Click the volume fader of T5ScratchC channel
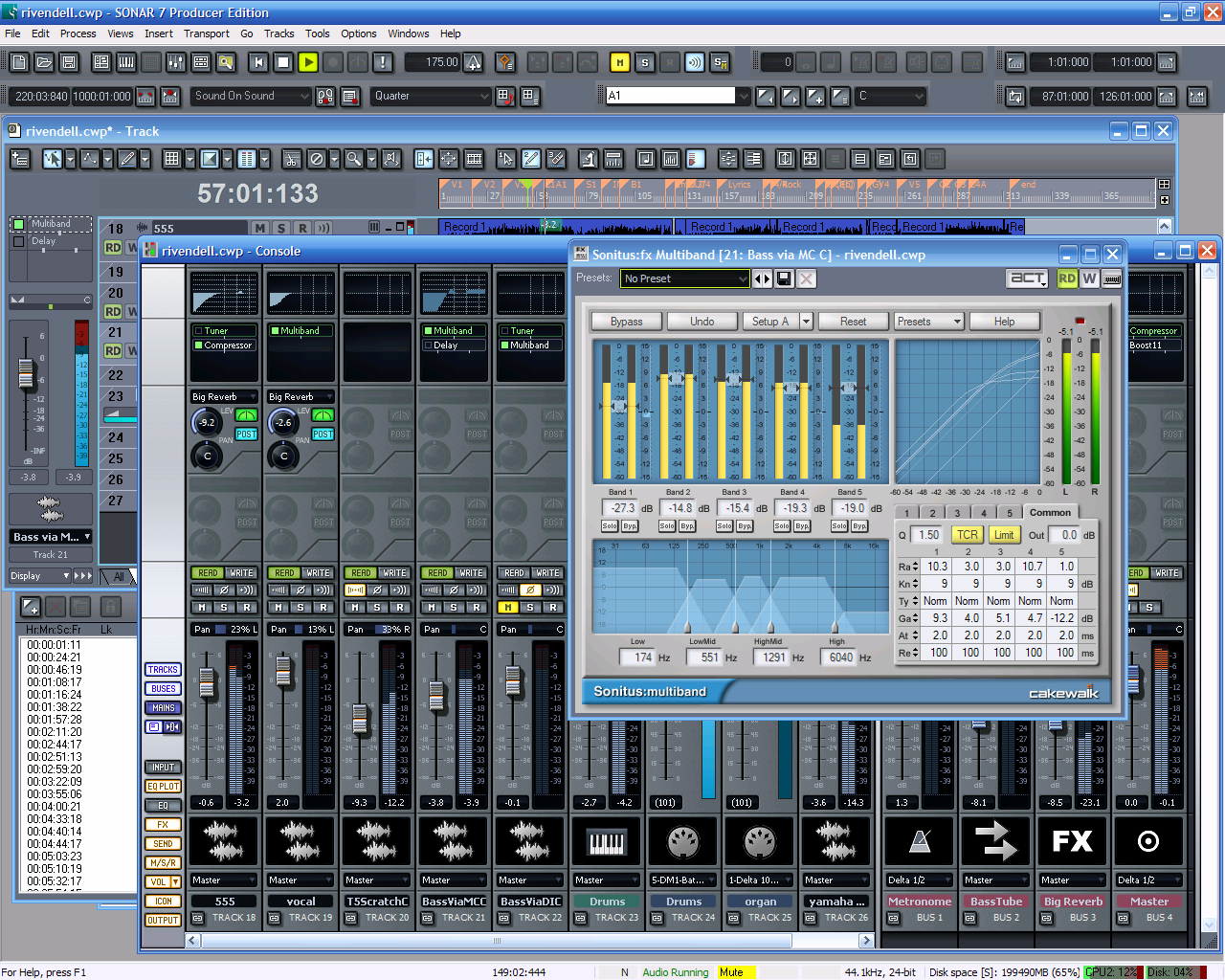This screenshot has height=980, width=1225. tap(360, 718)
